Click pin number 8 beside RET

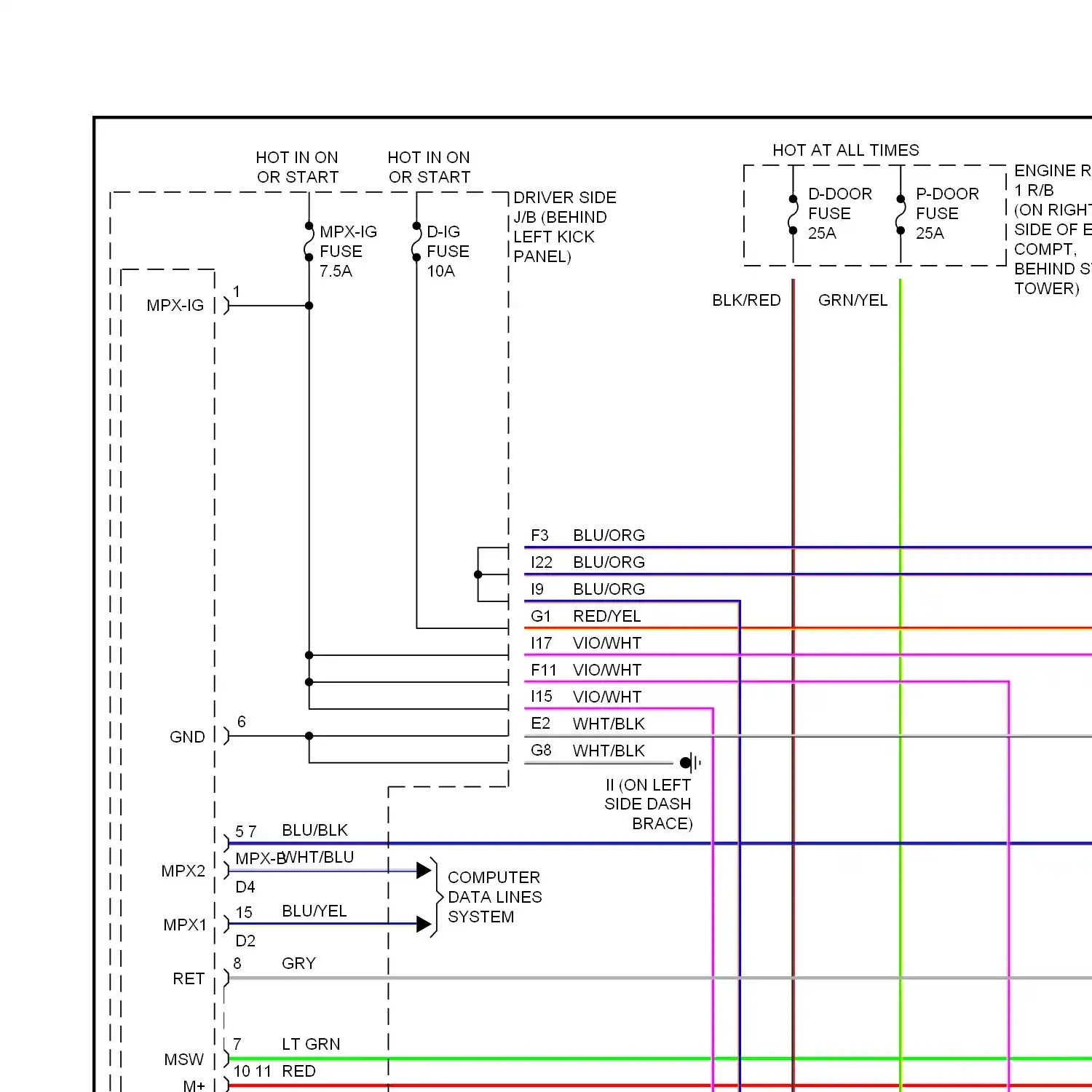click(x=237, y=963)
